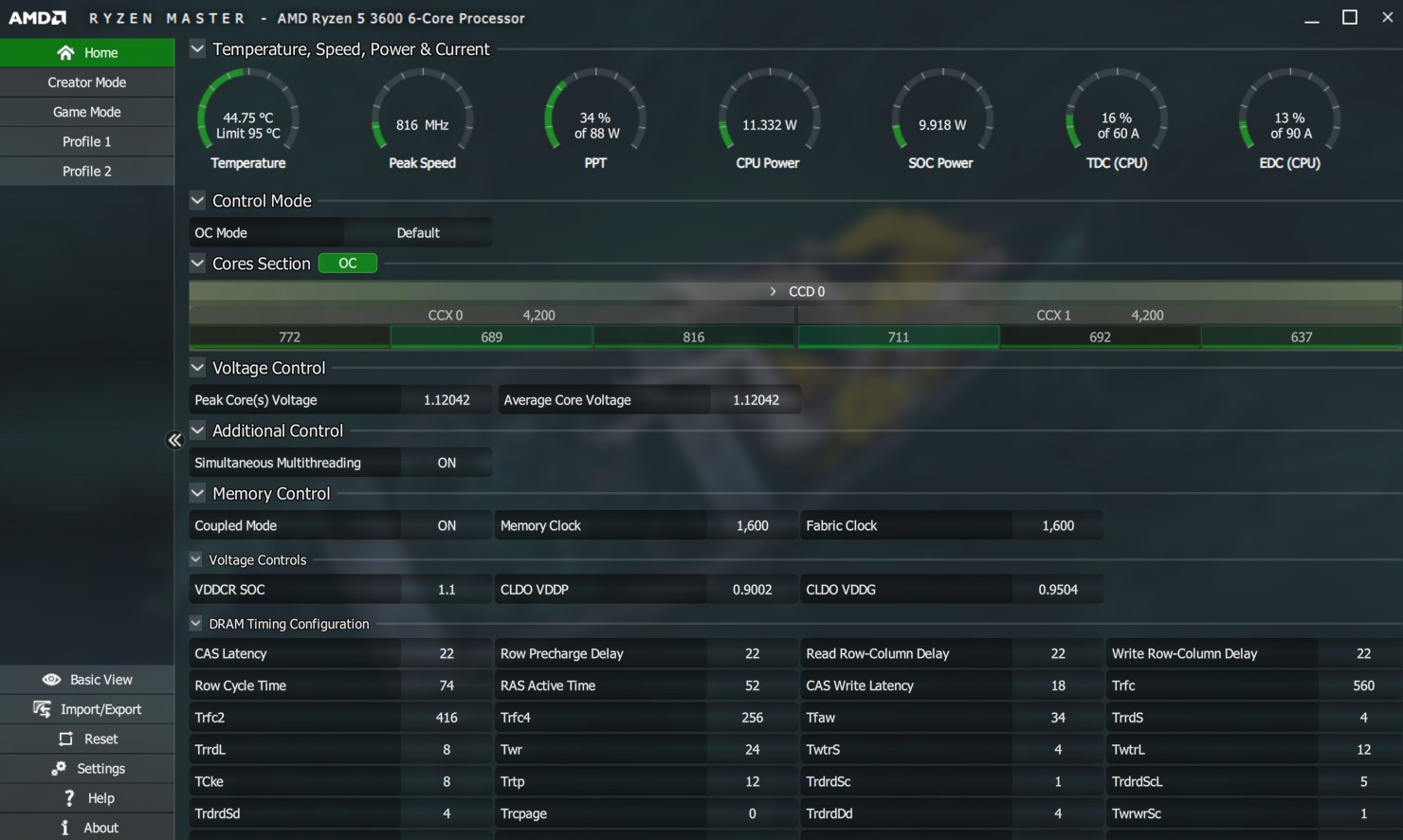Switch to Basic View
This screenshot has width=1403, height=840.
(x=87, y=680)
